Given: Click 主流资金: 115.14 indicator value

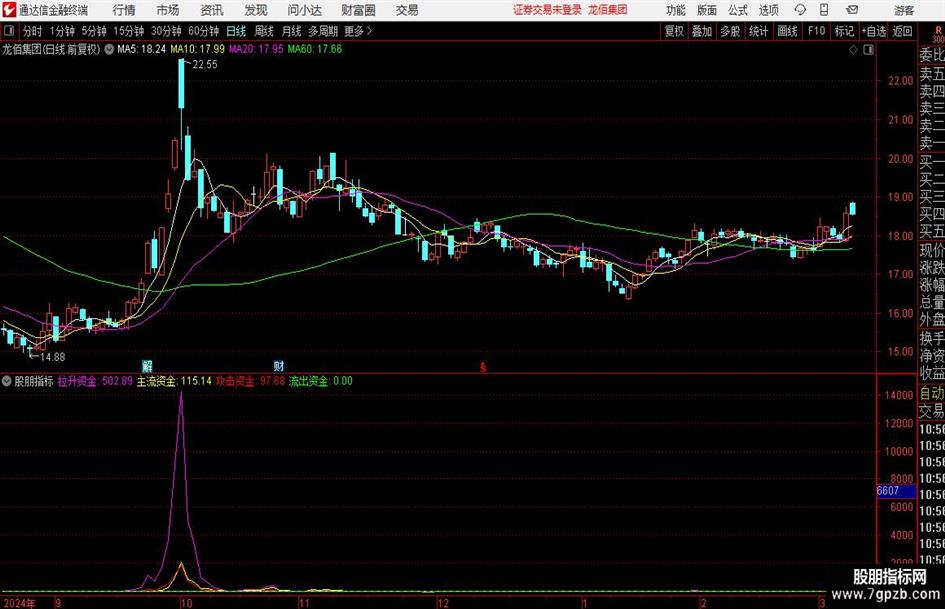Looking at the screenshot, I should tap(174, 381).
